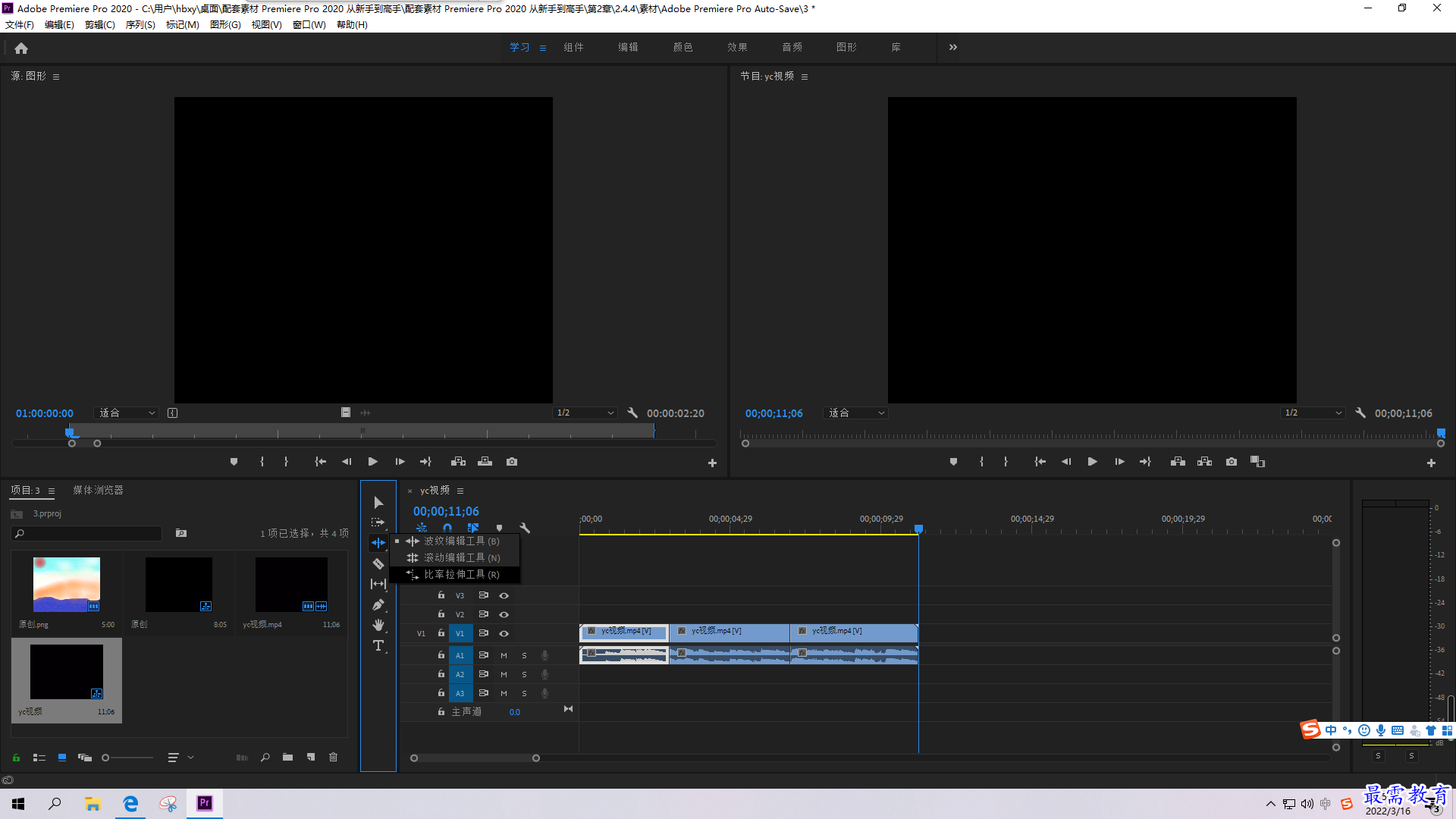
Task: Select the Razor tool
Action: pyautogui.click(x=378, y=563)
